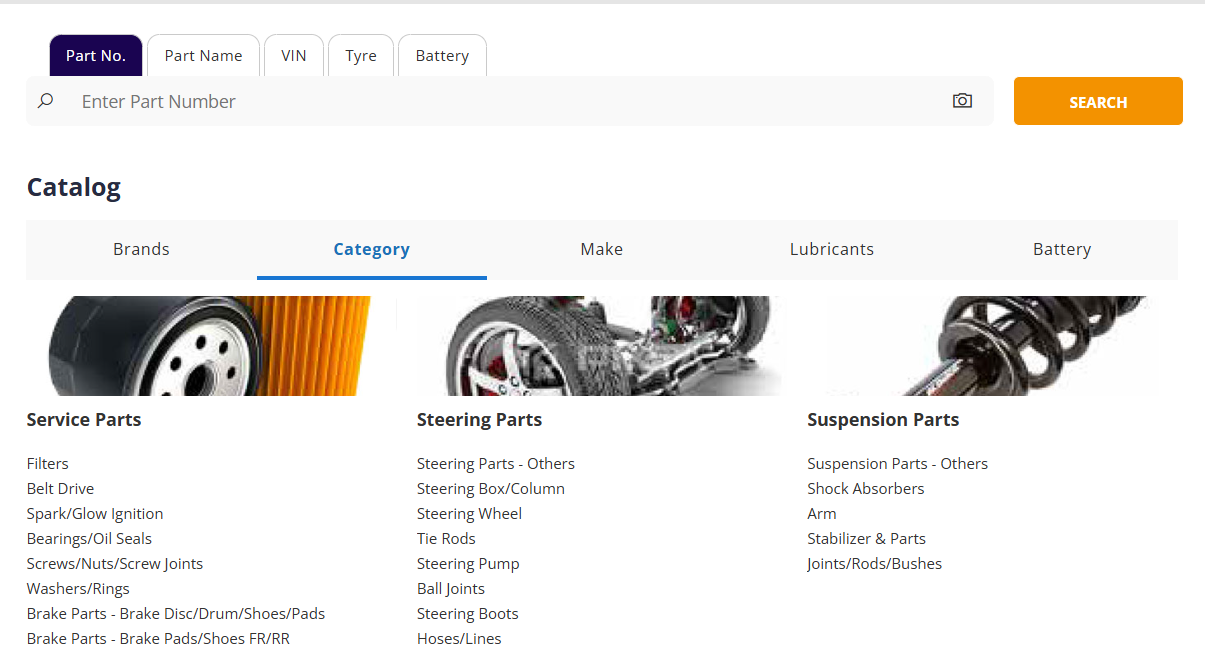Open the Service Parts oil filter image
The width and height of the screenshot is (1205, 655).
tap(211, 346)
